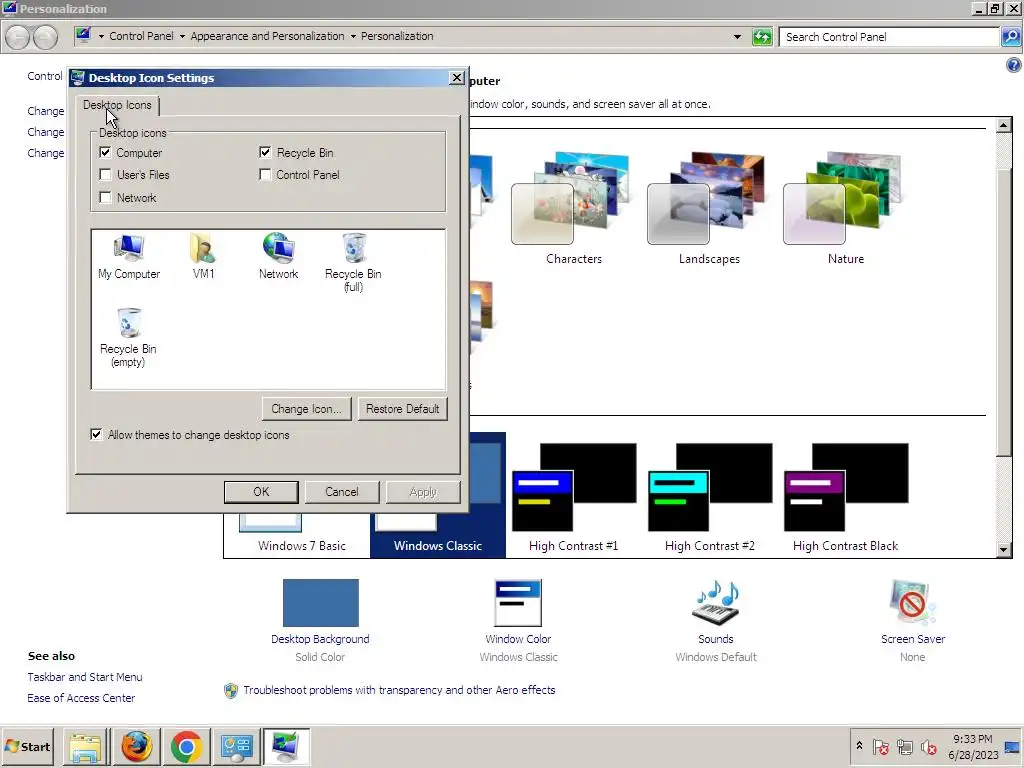
Task: Select the Recycle Bin (empty) icon
Action: (128, 338)
